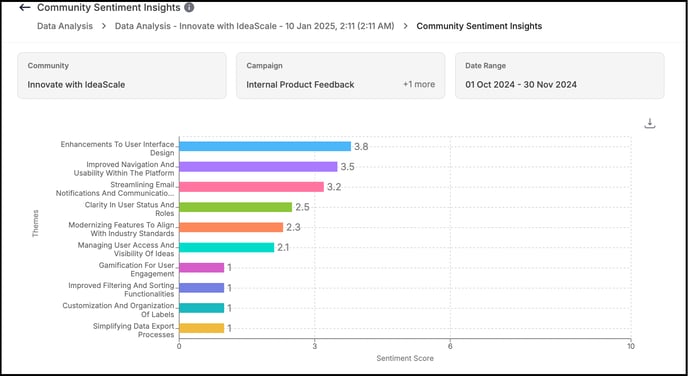Select the blue User Interface Design bar

tap(265, 146)
